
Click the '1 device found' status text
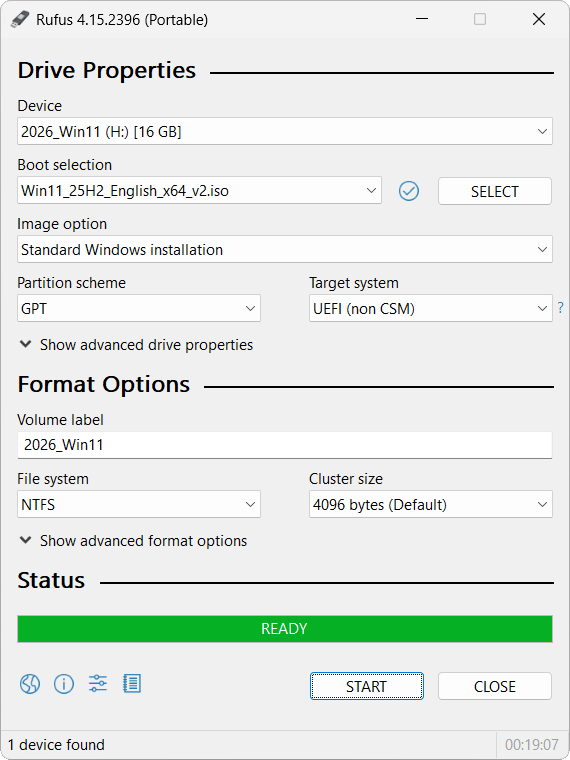coord(56,744)
